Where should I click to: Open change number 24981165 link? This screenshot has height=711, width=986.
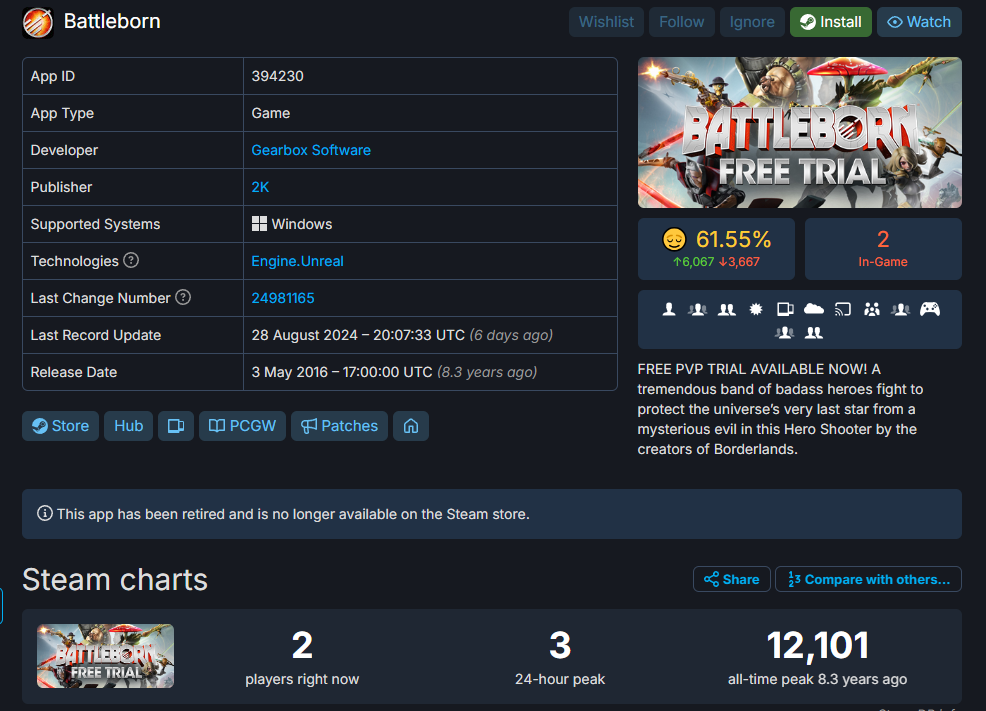[x=283, y=299]
